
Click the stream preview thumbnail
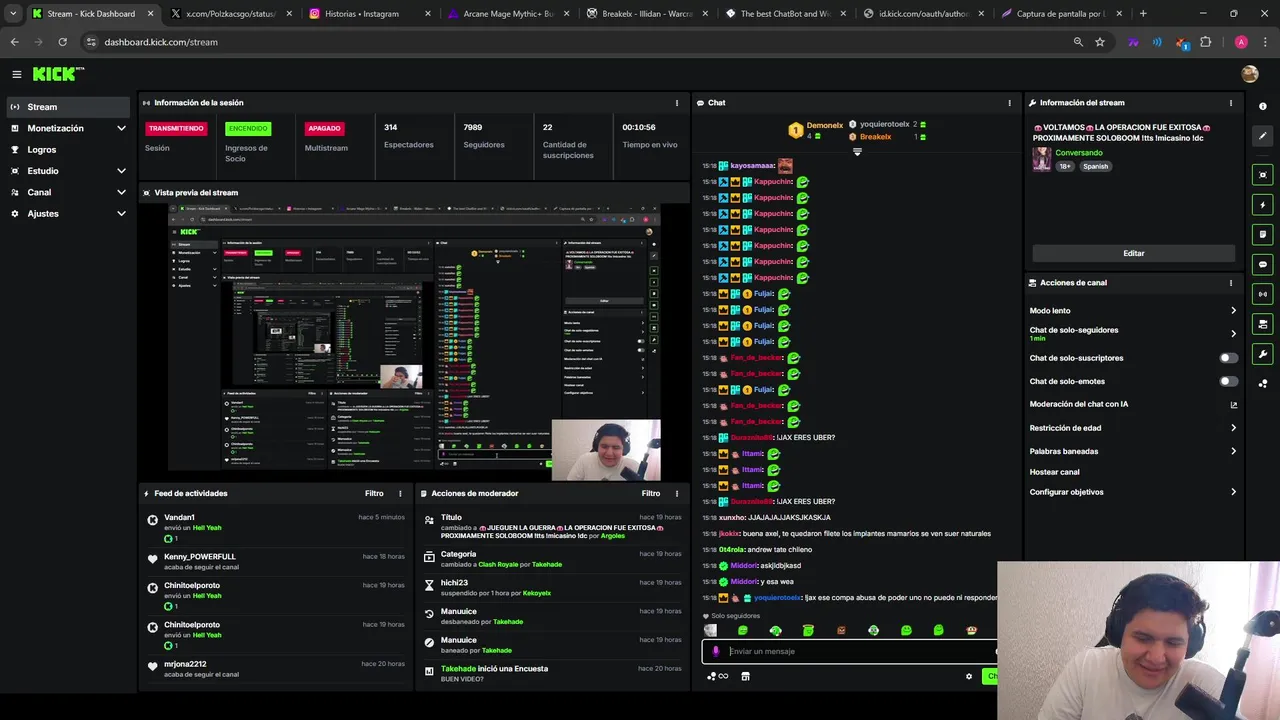pos(414,342)
